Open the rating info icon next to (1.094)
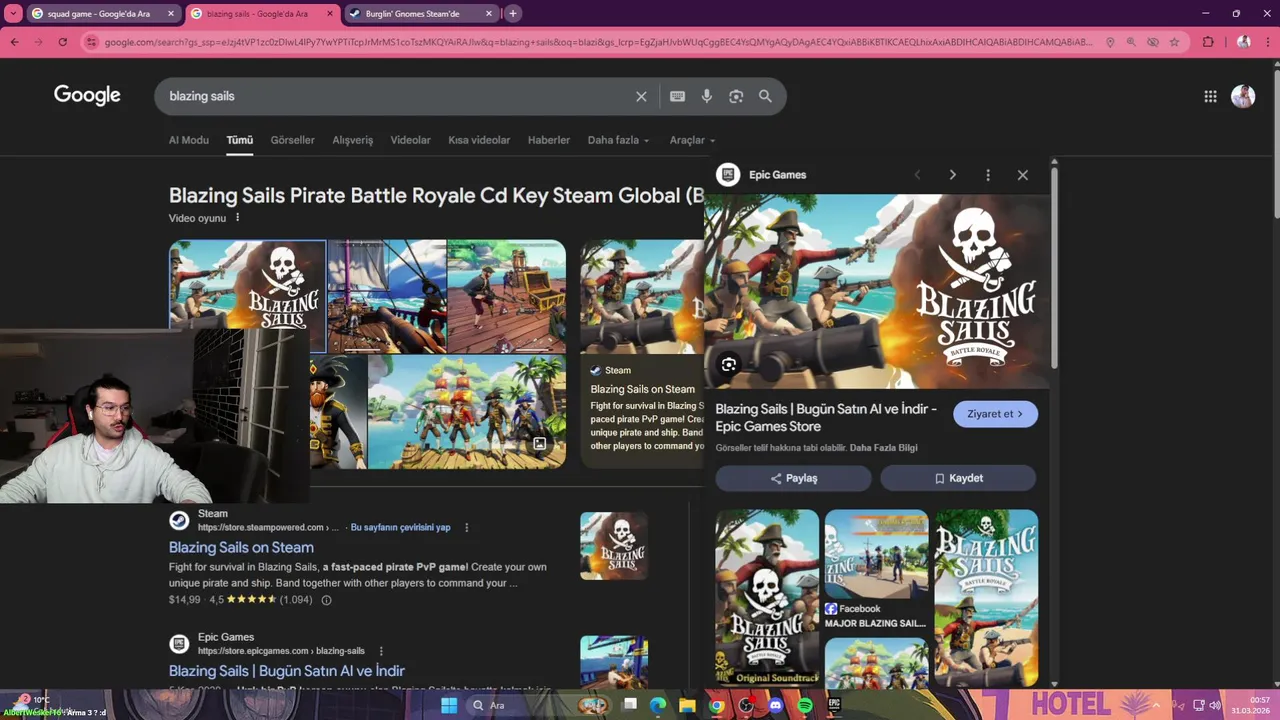The width and height of the screenshot is (1280, 720). tap(326, 600)
